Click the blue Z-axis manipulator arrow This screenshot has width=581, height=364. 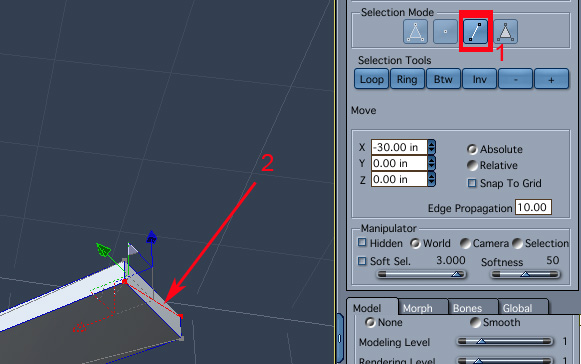(152, 237)
